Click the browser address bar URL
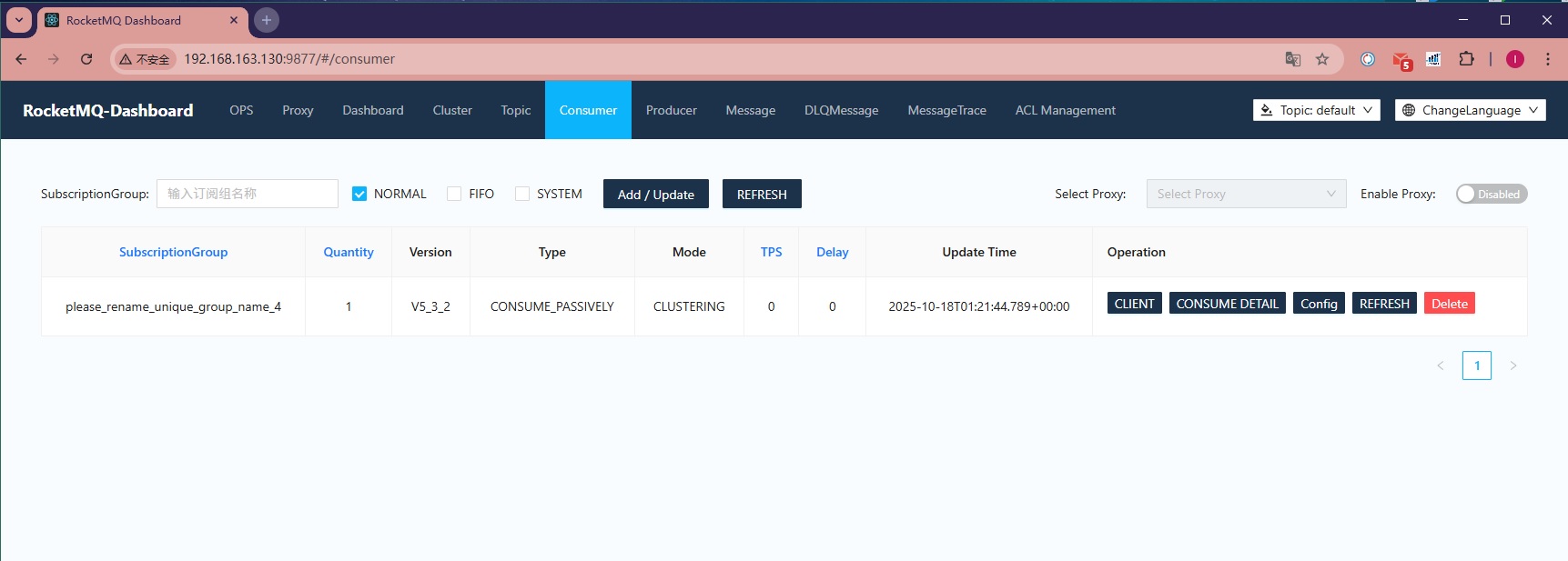 (x=289, y=59)
